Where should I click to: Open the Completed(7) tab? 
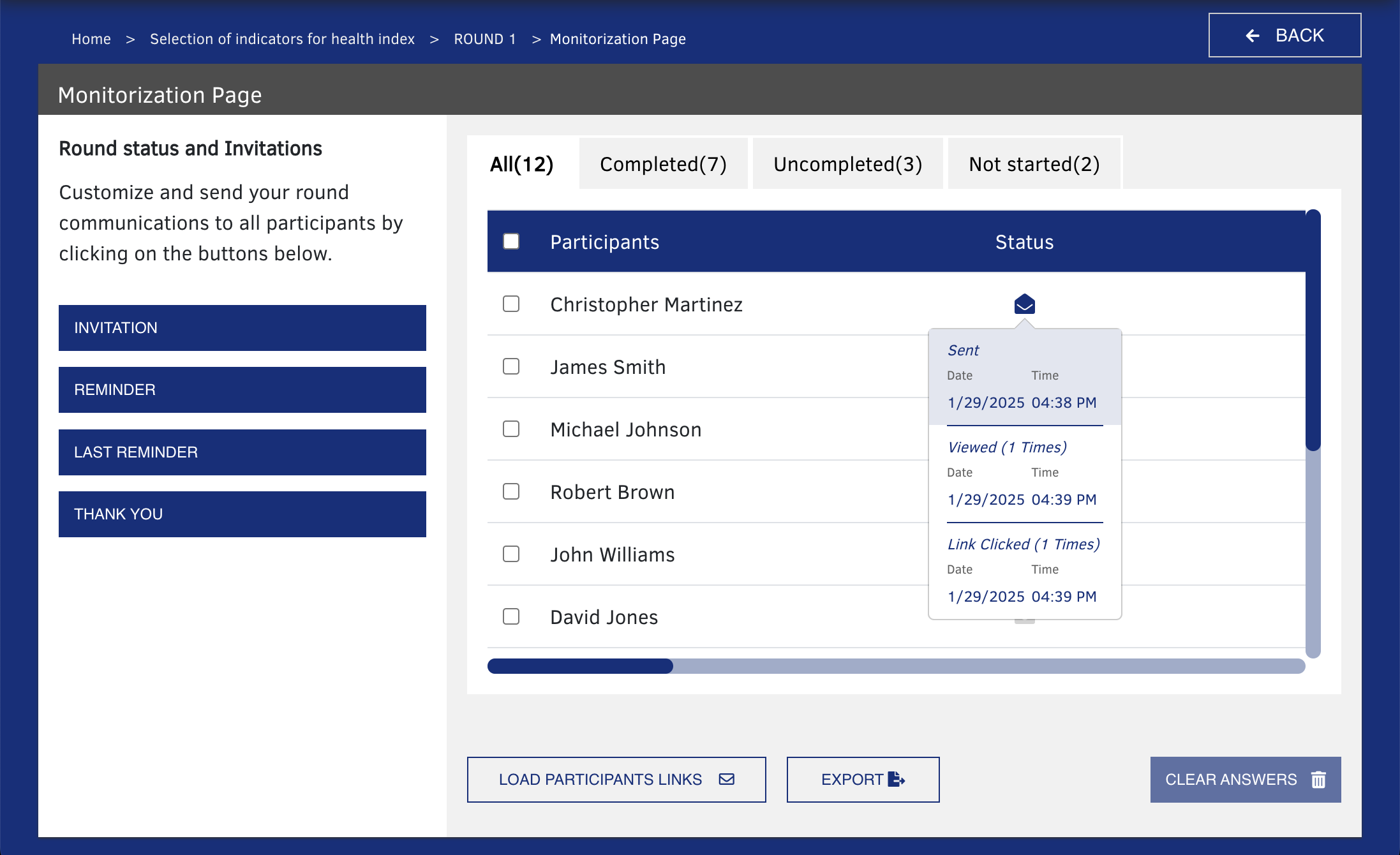click(x=663, y=164)
